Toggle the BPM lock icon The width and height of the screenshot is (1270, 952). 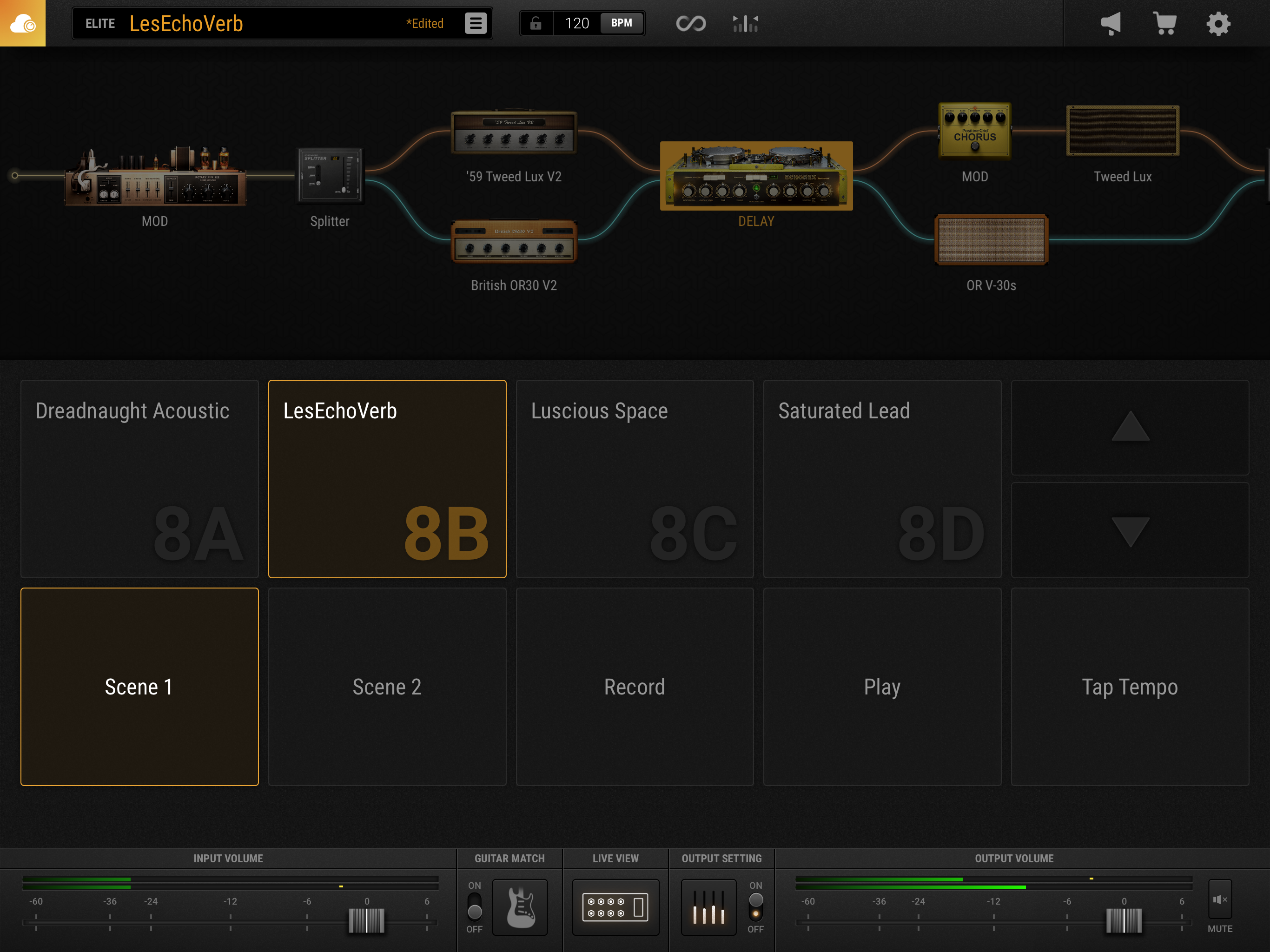pyautogui.click(x=536, y=24)
